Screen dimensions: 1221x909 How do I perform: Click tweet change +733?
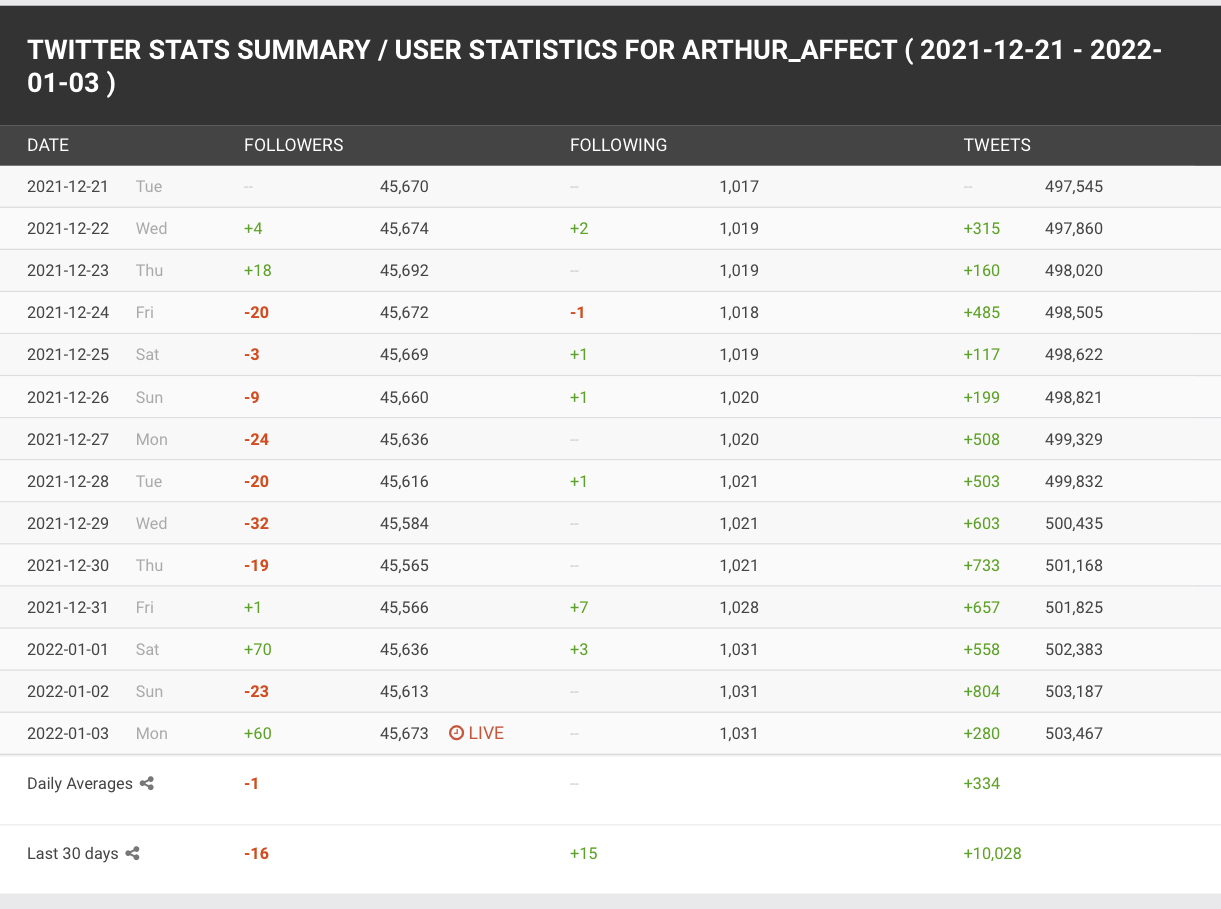[982, 565]
